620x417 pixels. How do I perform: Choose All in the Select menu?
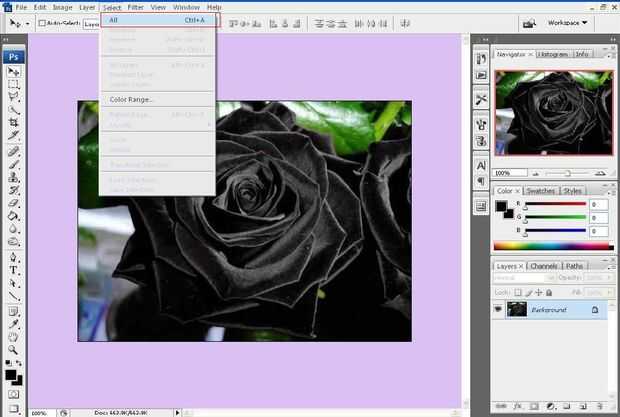pyautogui.click(x=158, y=20)
